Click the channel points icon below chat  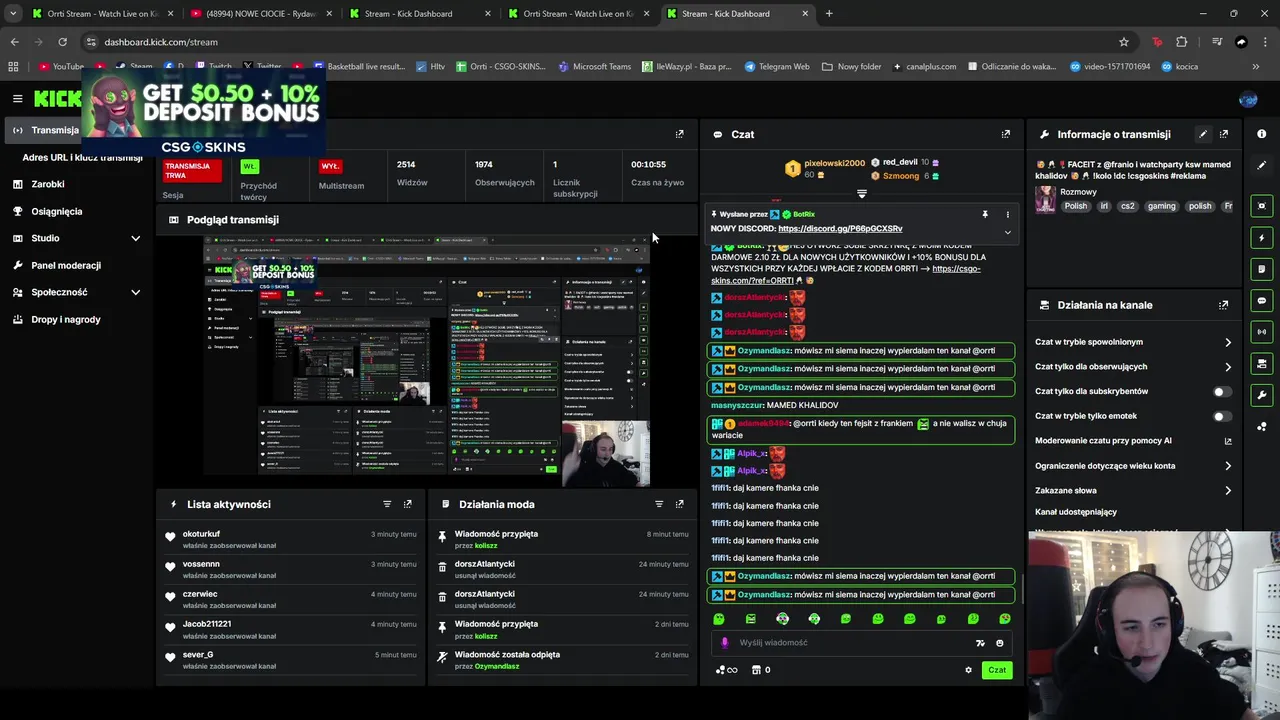(x=727, y=670)
